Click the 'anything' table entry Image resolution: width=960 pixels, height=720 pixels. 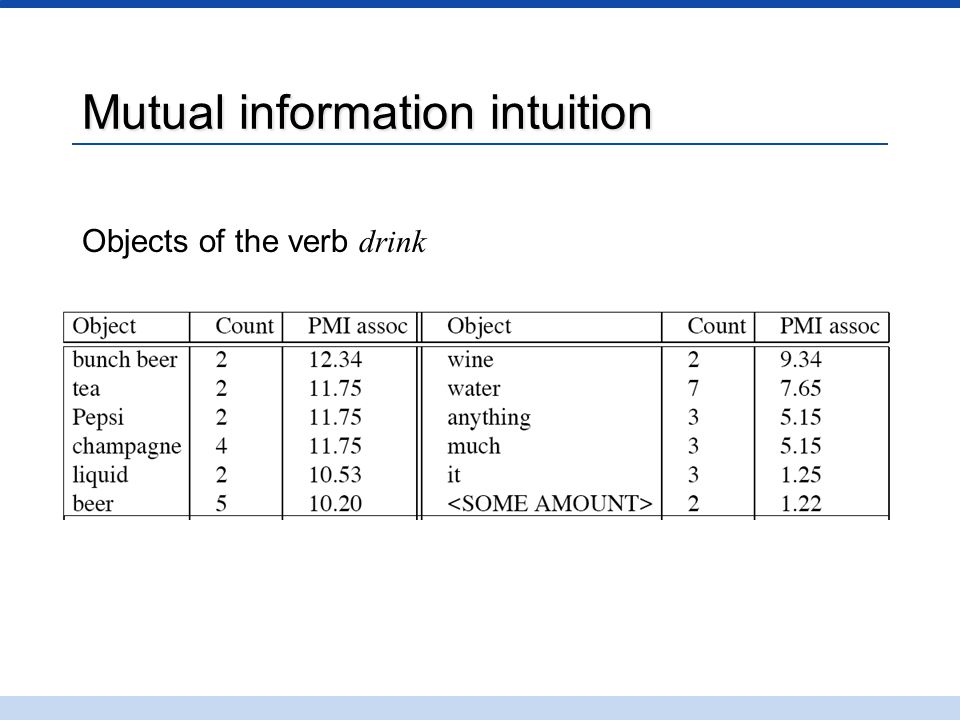(489, 418)
